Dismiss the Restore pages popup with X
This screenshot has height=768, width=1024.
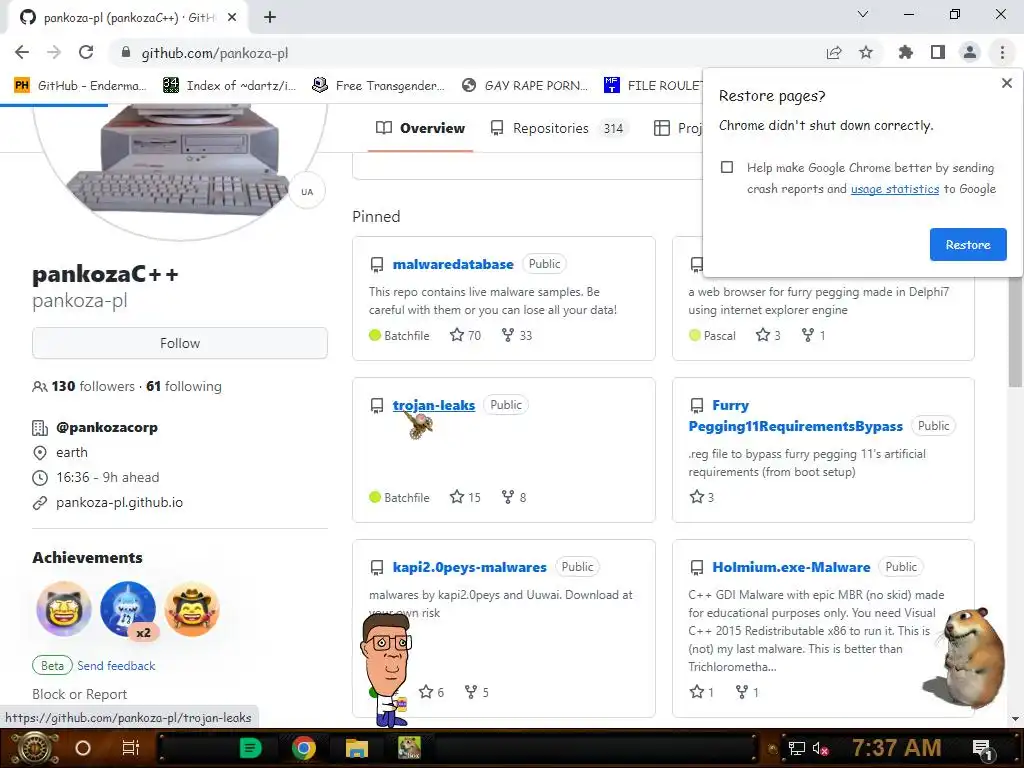[1006, 83]
